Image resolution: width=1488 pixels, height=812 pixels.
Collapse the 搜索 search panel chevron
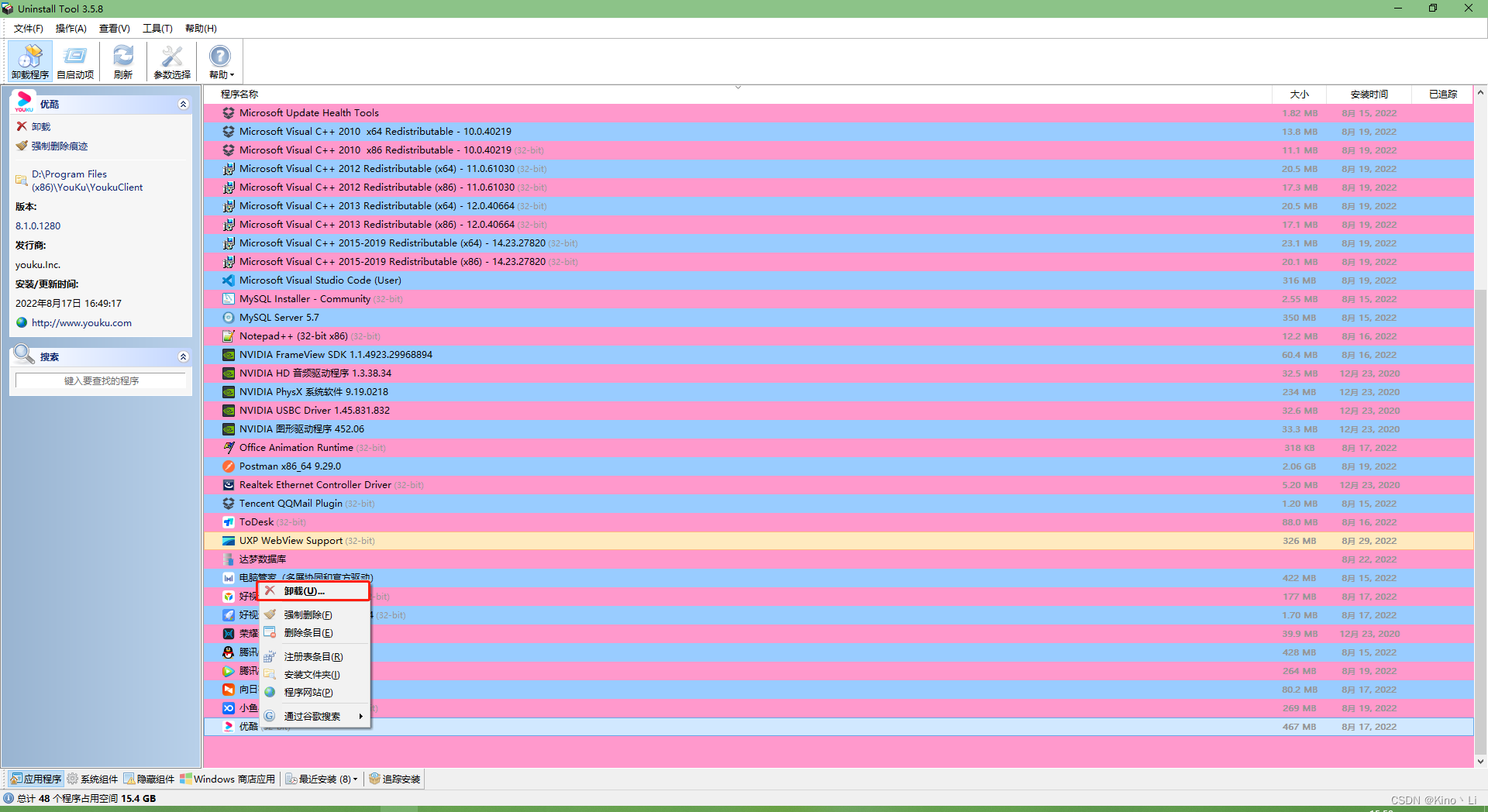tap(184, 356)
